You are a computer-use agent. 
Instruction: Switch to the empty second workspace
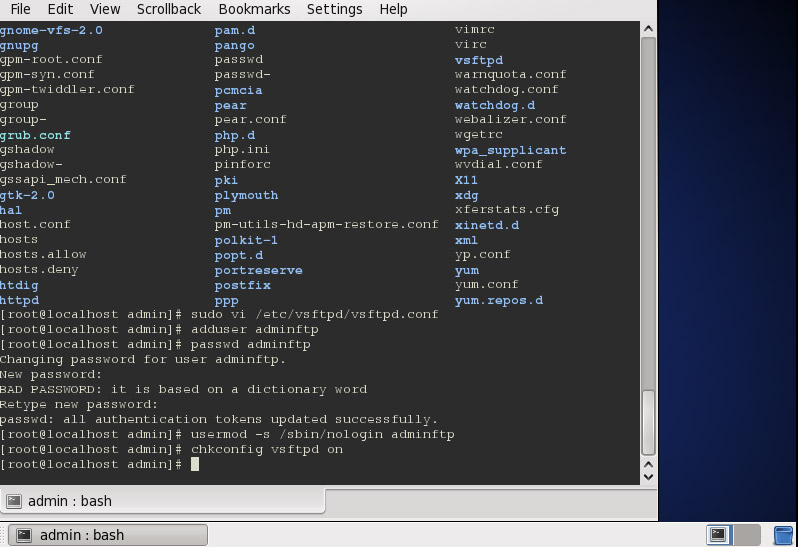point(747,534)
